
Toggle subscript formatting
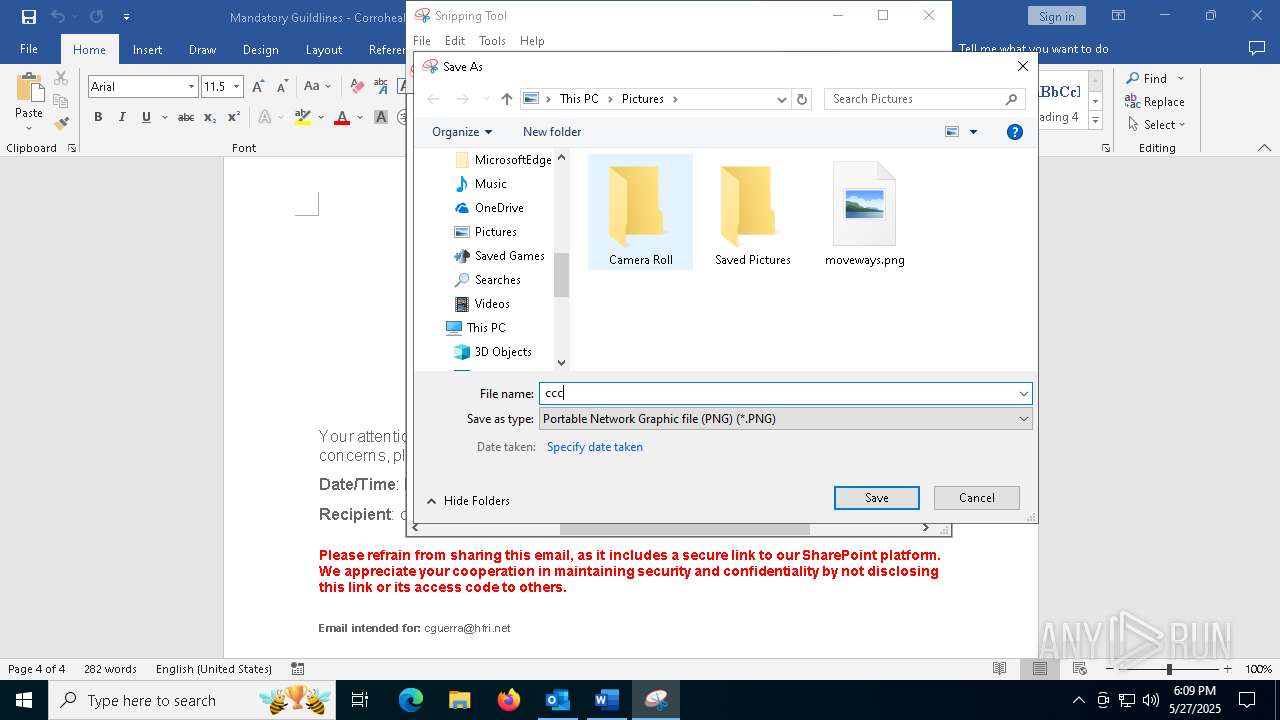click(210, 117)
